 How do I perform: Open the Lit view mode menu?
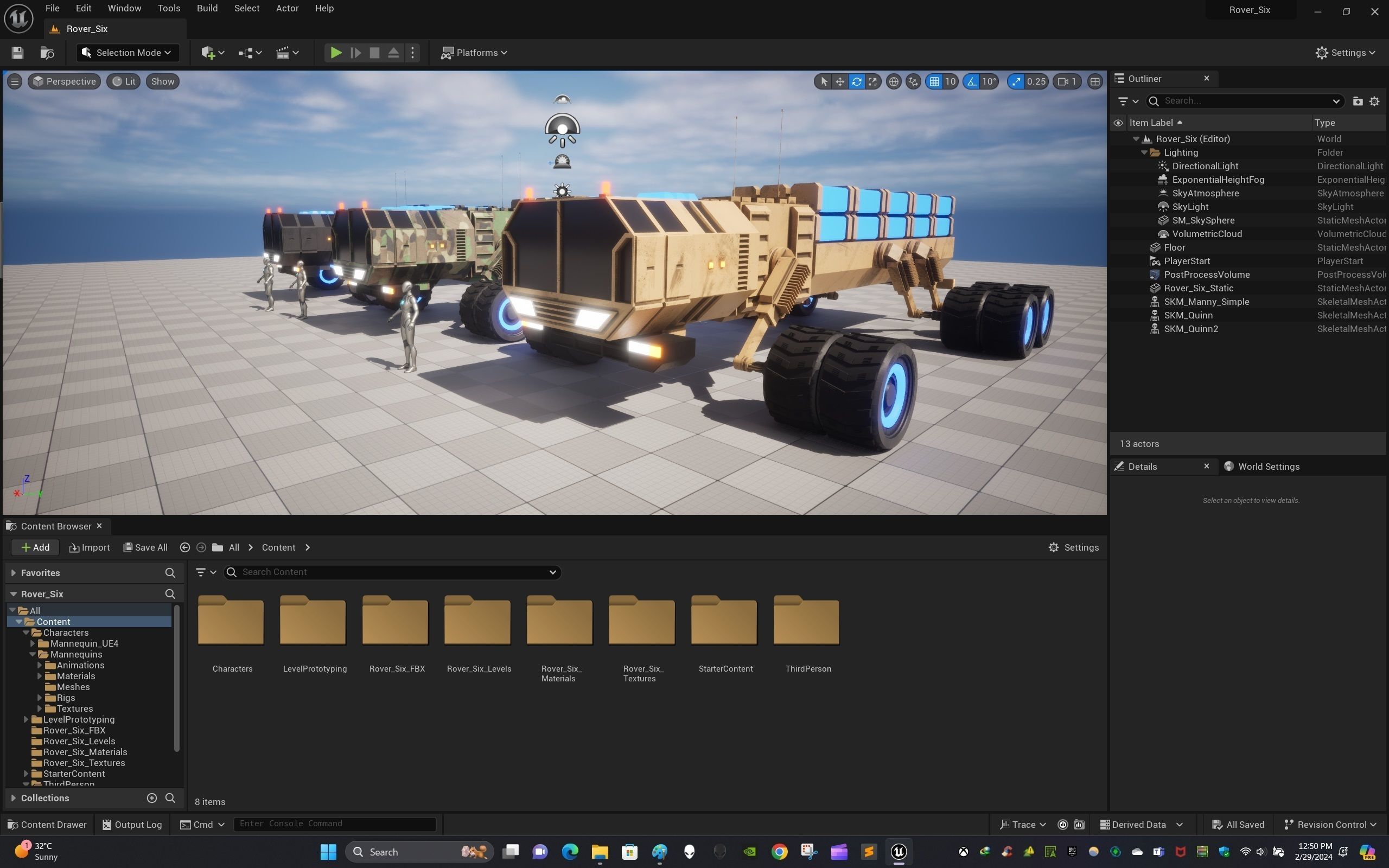tap(123, 81)
